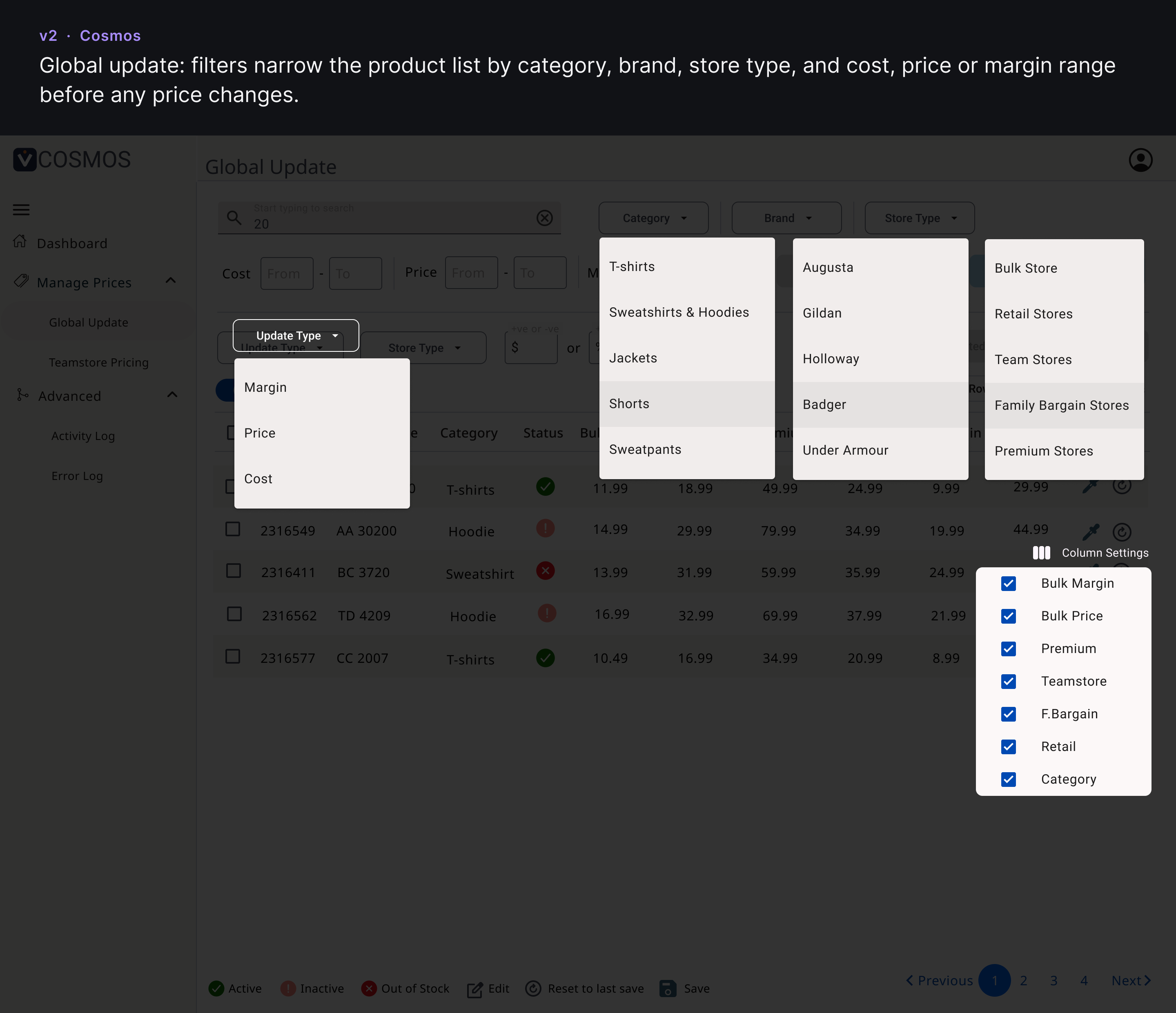This screenshot has width=1176, height=1013.
Task: Collapse the Advanced section chevron
Action: pos(173,395)
